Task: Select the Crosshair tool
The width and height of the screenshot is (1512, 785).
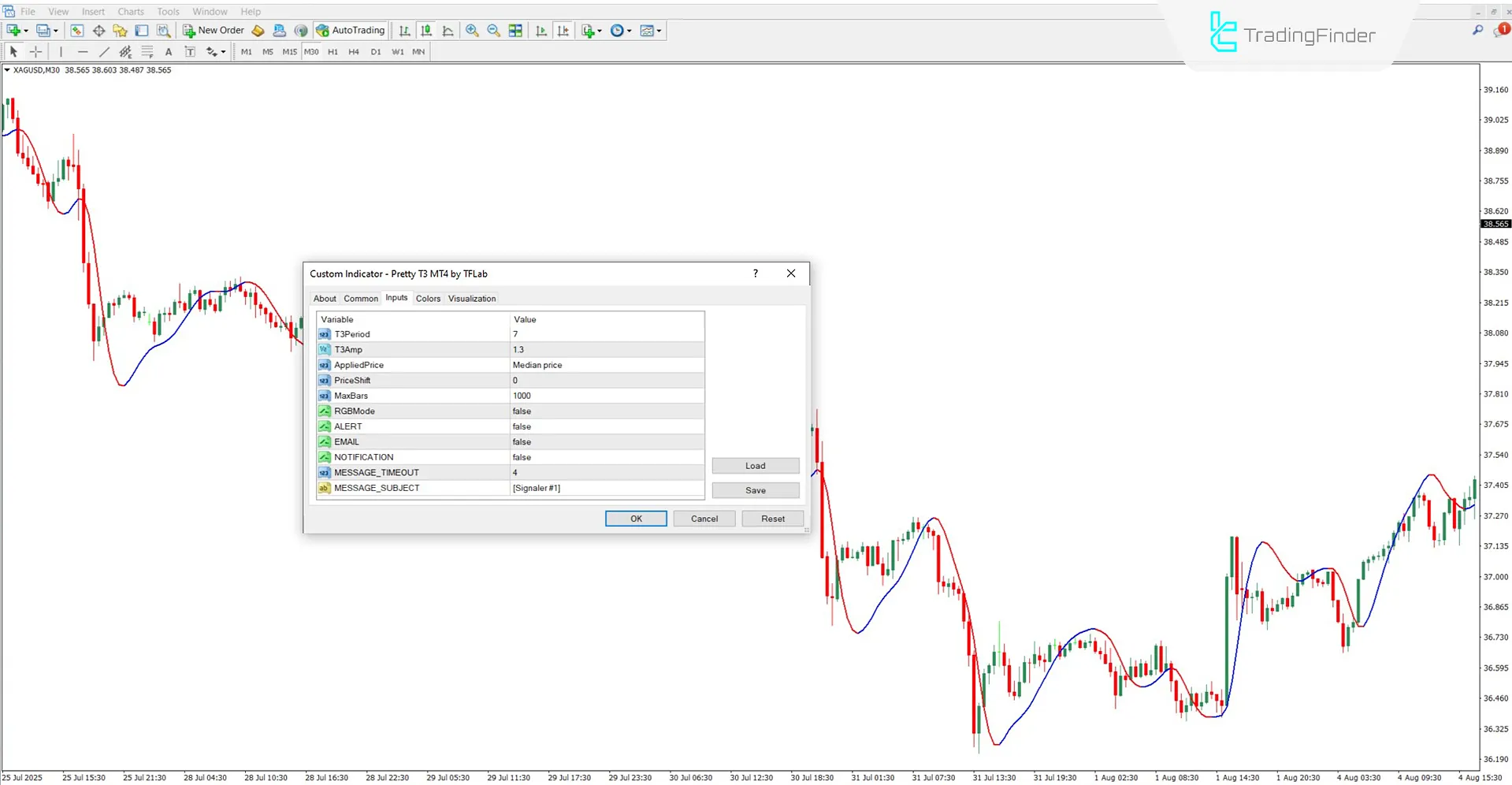Action: click(x=36, y=52)
